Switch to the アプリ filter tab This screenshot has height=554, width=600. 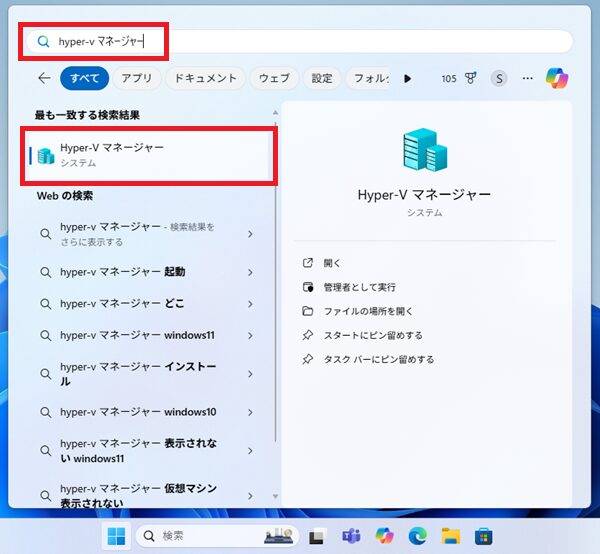pos(137,78)
